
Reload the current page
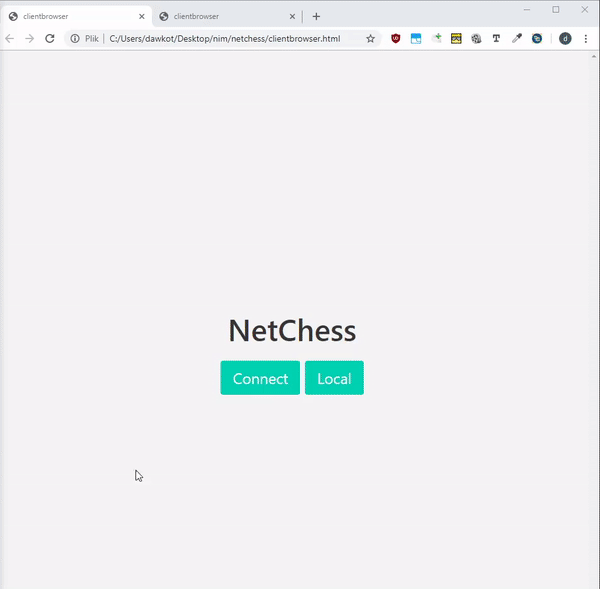[50, 39]
